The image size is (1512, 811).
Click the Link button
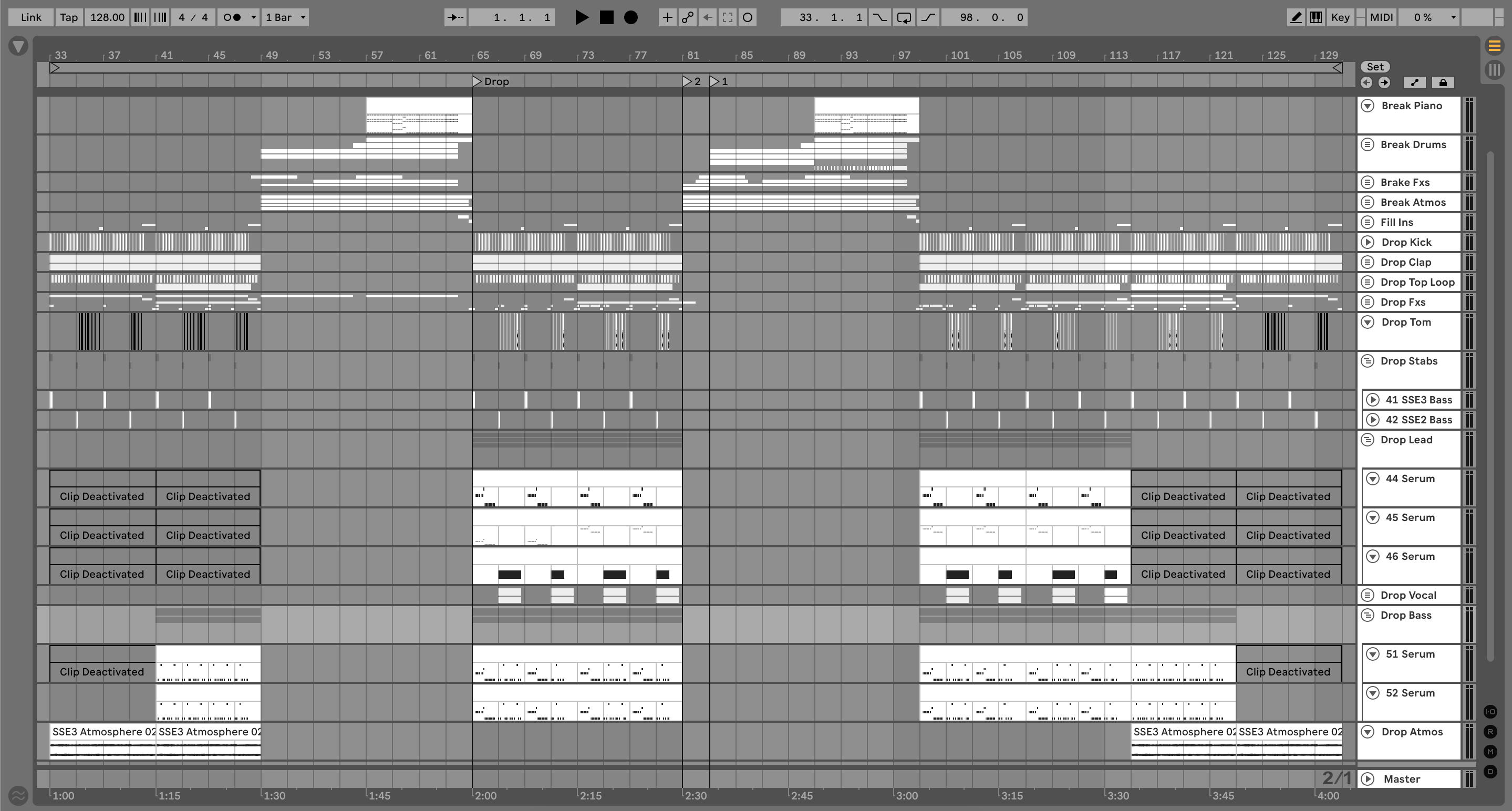[31, 17]
